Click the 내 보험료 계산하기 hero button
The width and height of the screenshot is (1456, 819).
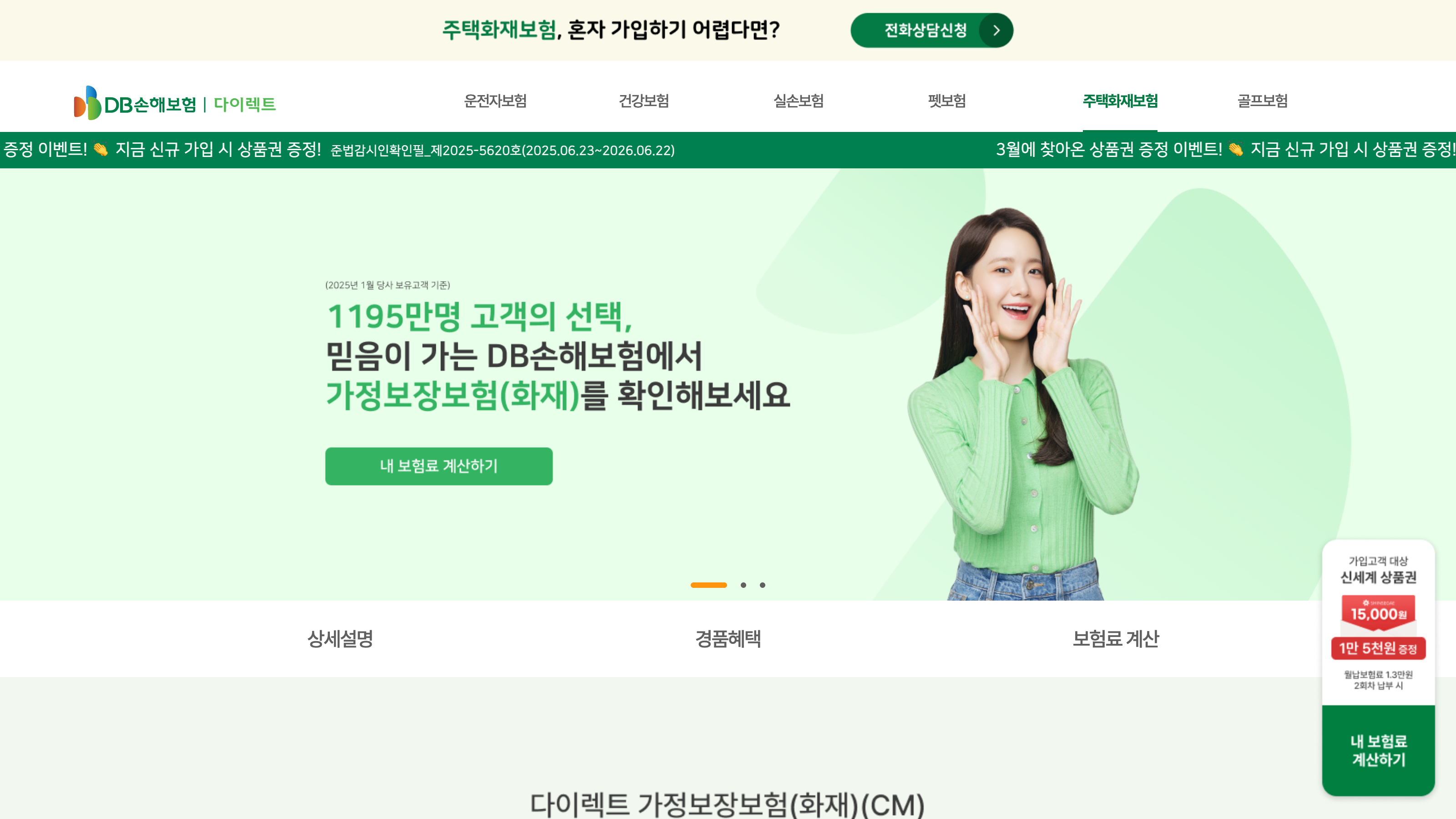[x=439, y=466]
